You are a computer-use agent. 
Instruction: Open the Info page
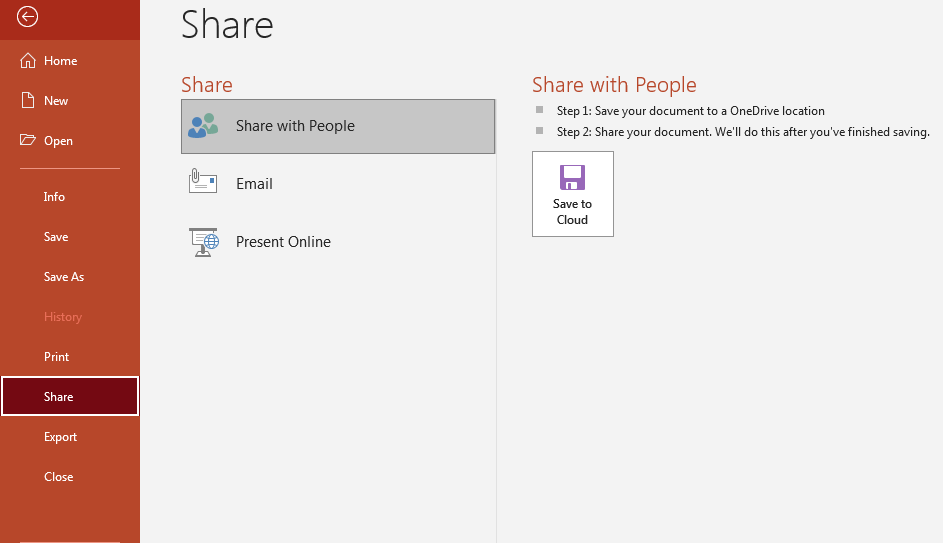[x=54, y=197]
